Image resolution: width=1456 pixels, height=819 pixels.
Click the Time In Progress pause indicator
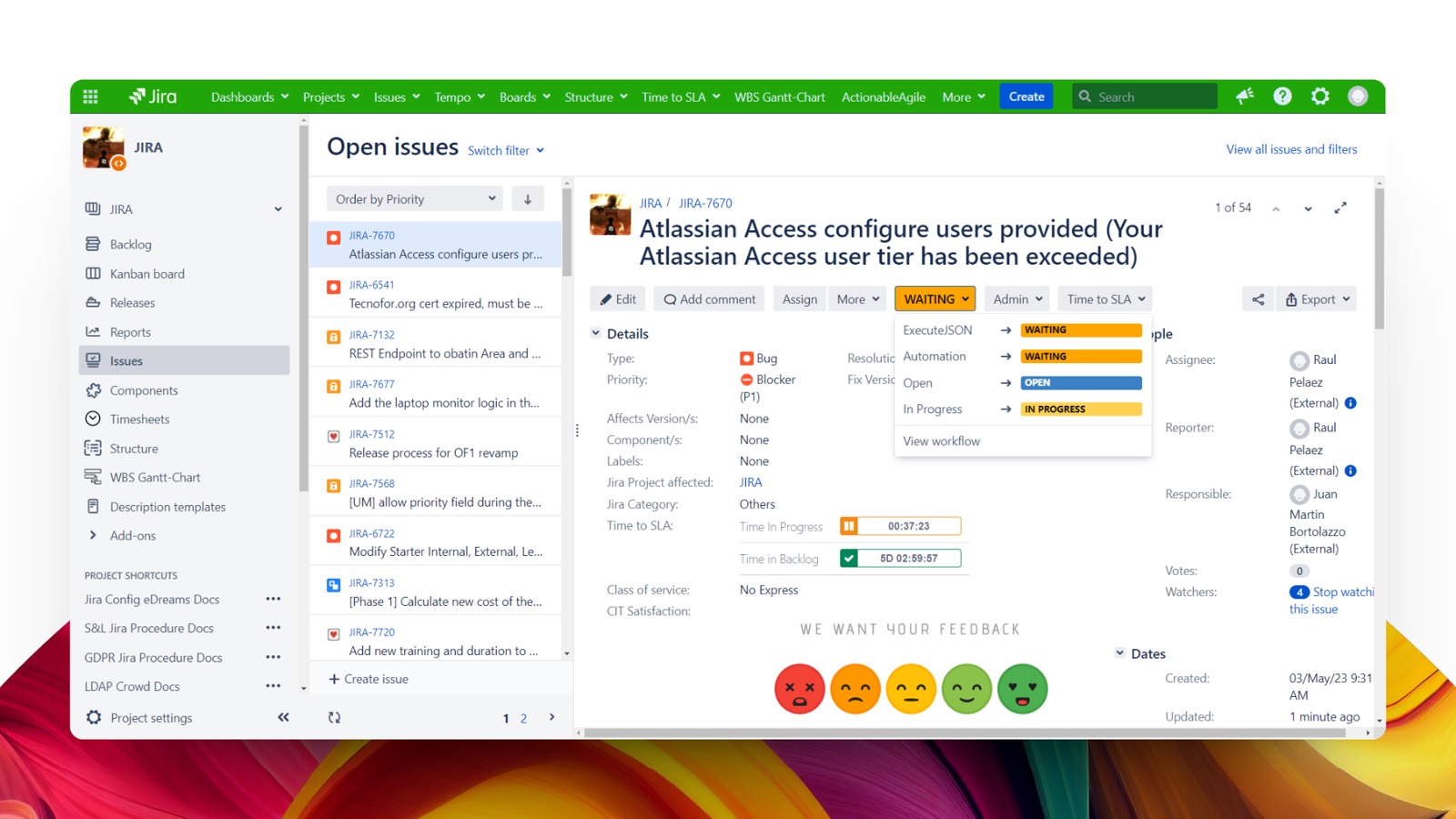click(x=849, y=526)
